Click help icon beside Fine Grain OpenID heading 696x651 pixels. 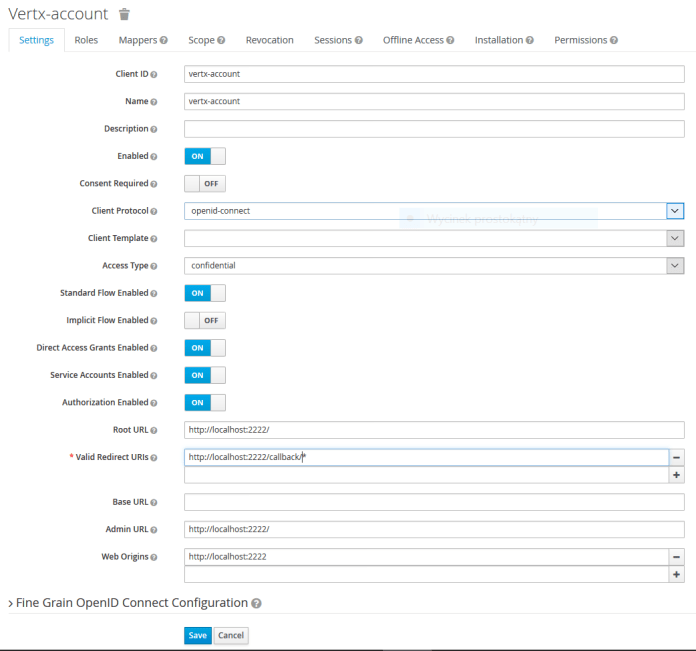(257, 604)
